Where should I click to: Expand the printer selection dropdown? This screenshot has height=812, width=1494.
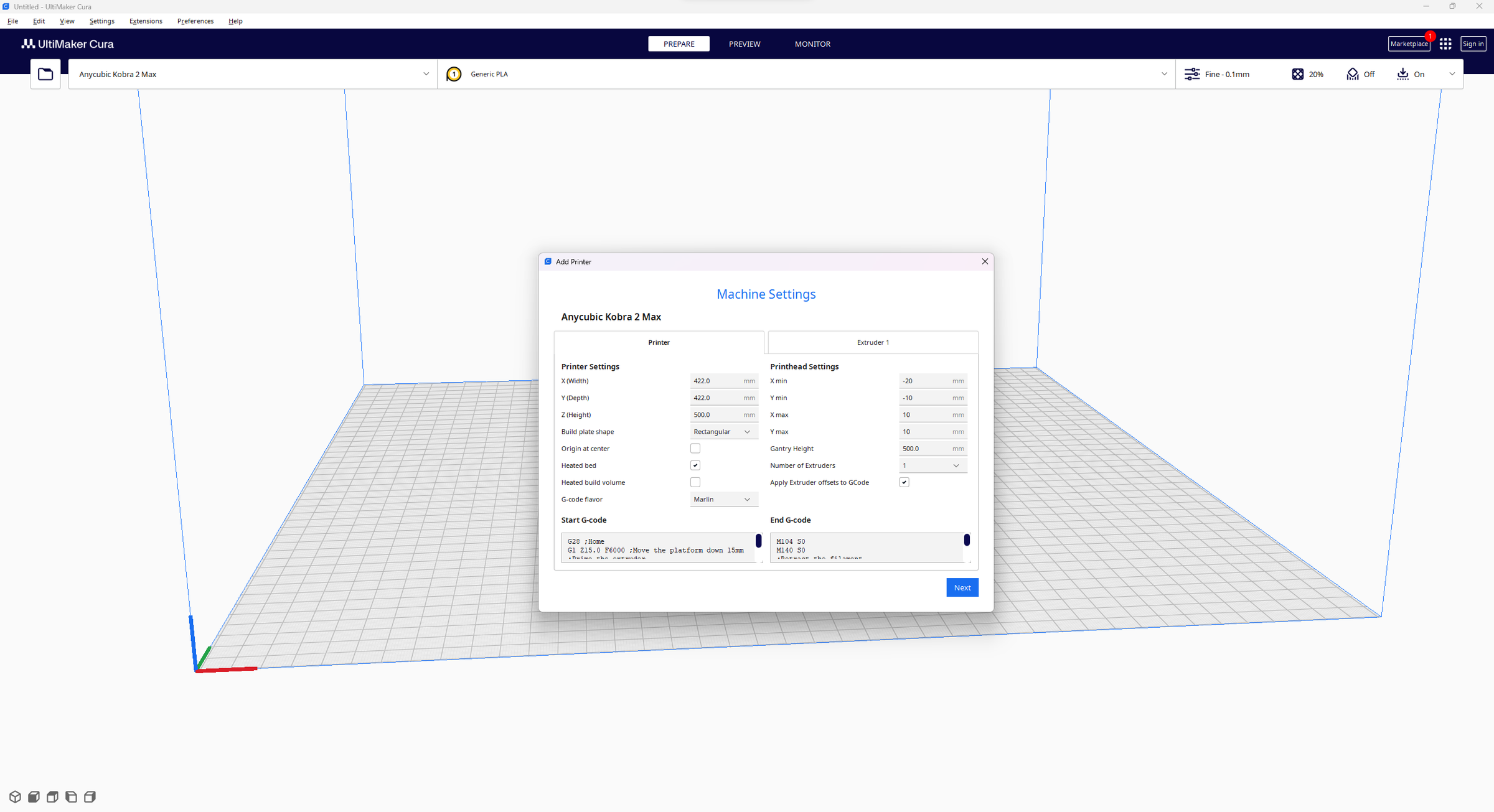tap(426, 74)
